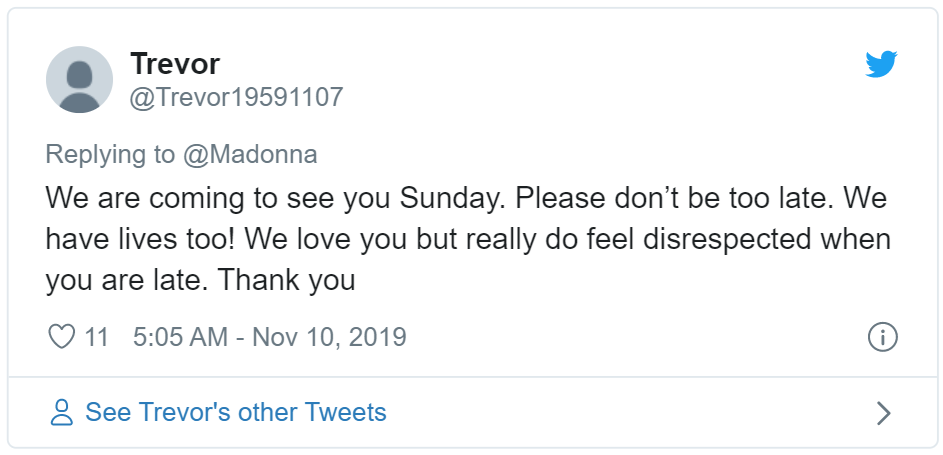Like the tweet with the heart icon
This screenshot has height=455, width=943.
tap(62, 336)
